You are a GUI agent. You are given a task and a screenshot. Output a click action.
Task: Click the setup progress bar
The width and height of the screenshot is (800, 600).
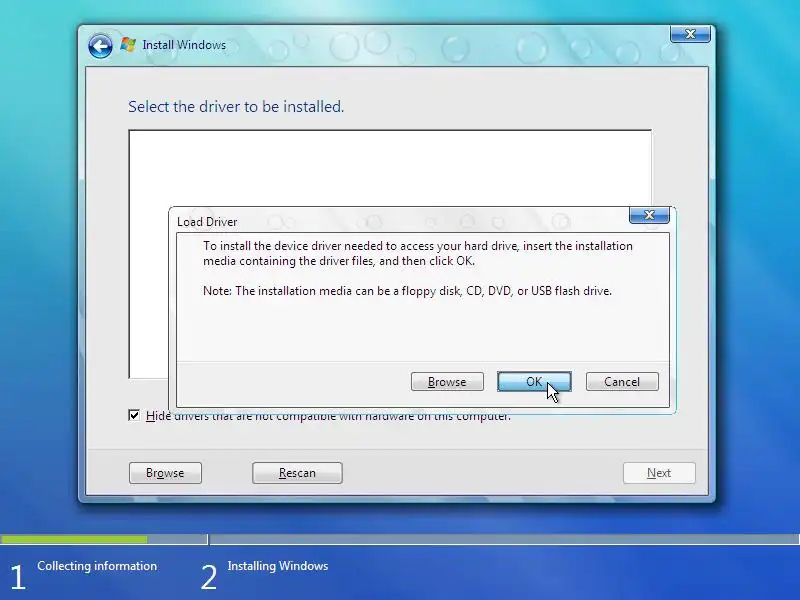point(400,539)
